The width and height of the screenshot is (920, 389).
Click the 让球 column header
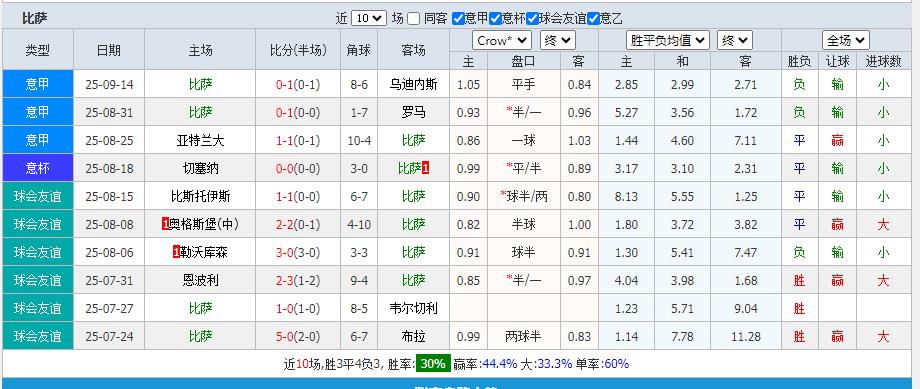(837, 61)
